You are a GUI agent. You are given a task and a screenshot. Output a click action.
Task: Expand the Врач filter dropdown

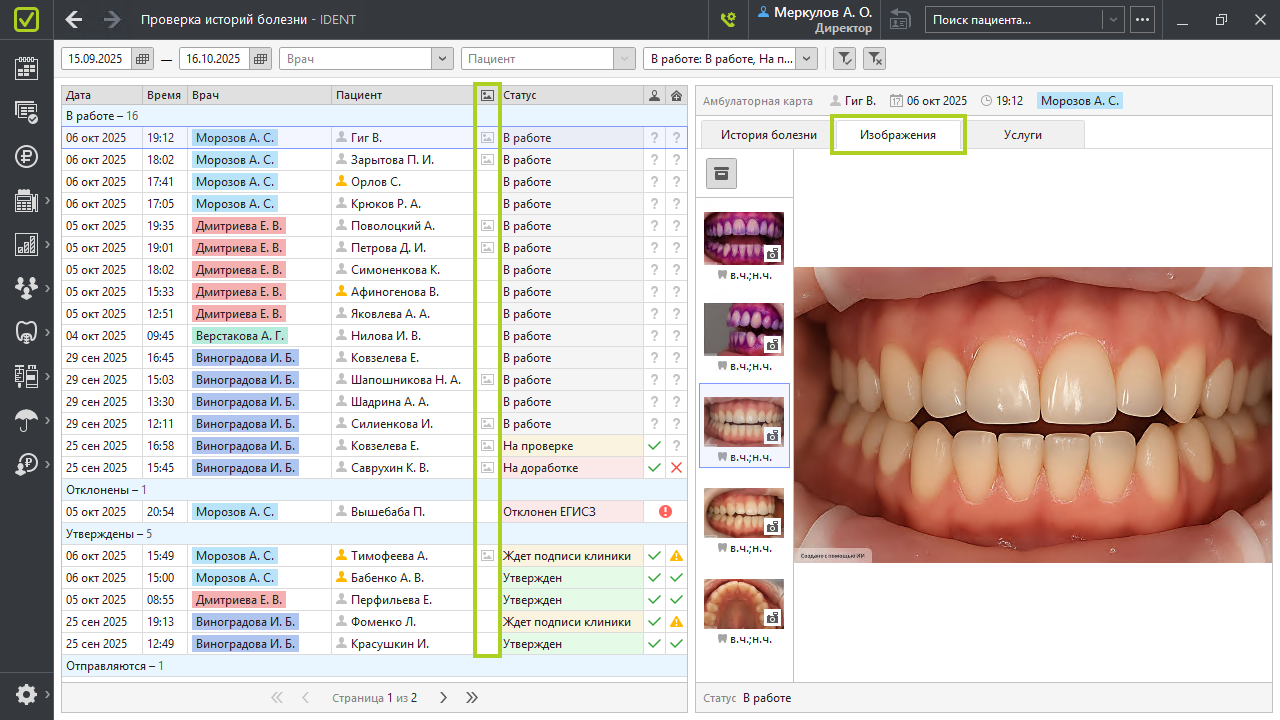442,59
